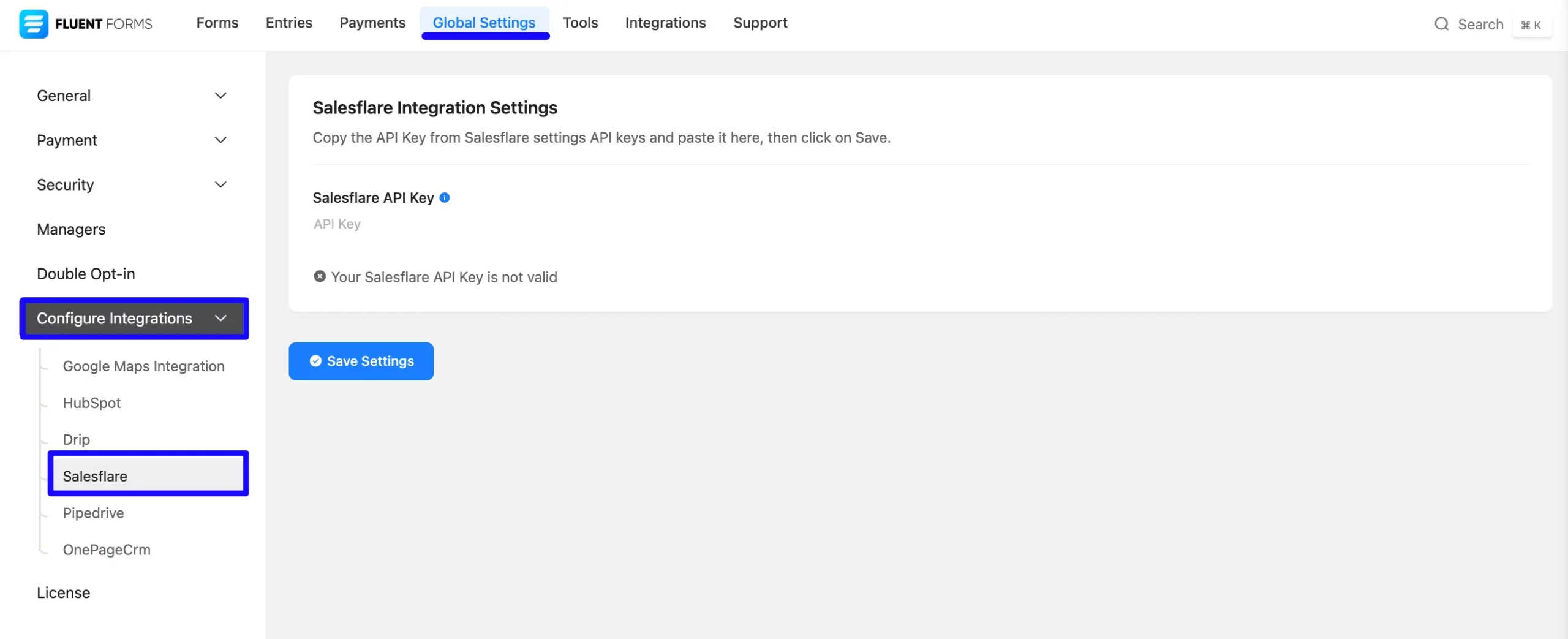This screenshot has width=1568, height=639.
Task: Select Google Maps Integration
Action: click(143, 366)
